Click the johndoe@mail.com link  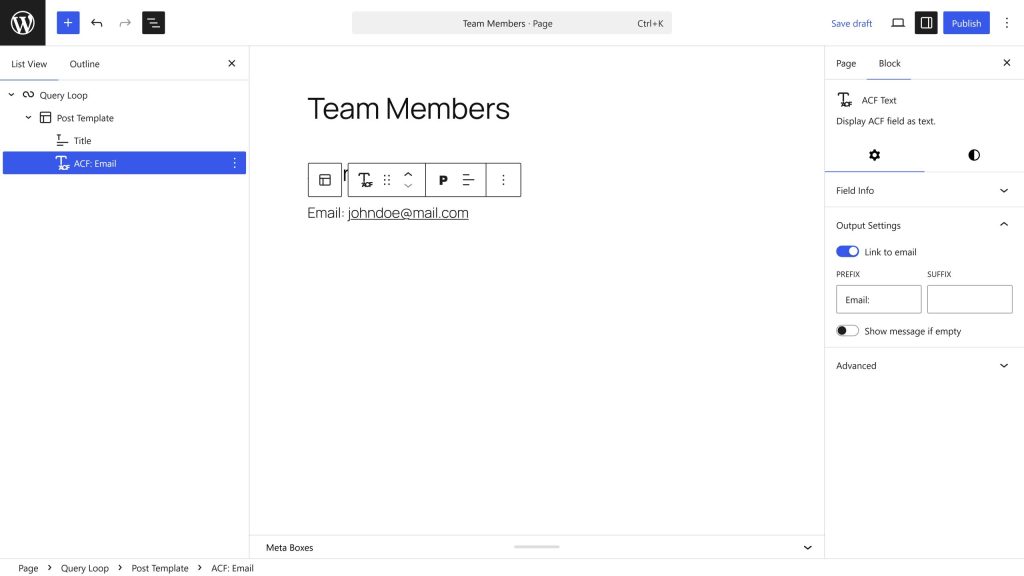(x=408, y=213)
